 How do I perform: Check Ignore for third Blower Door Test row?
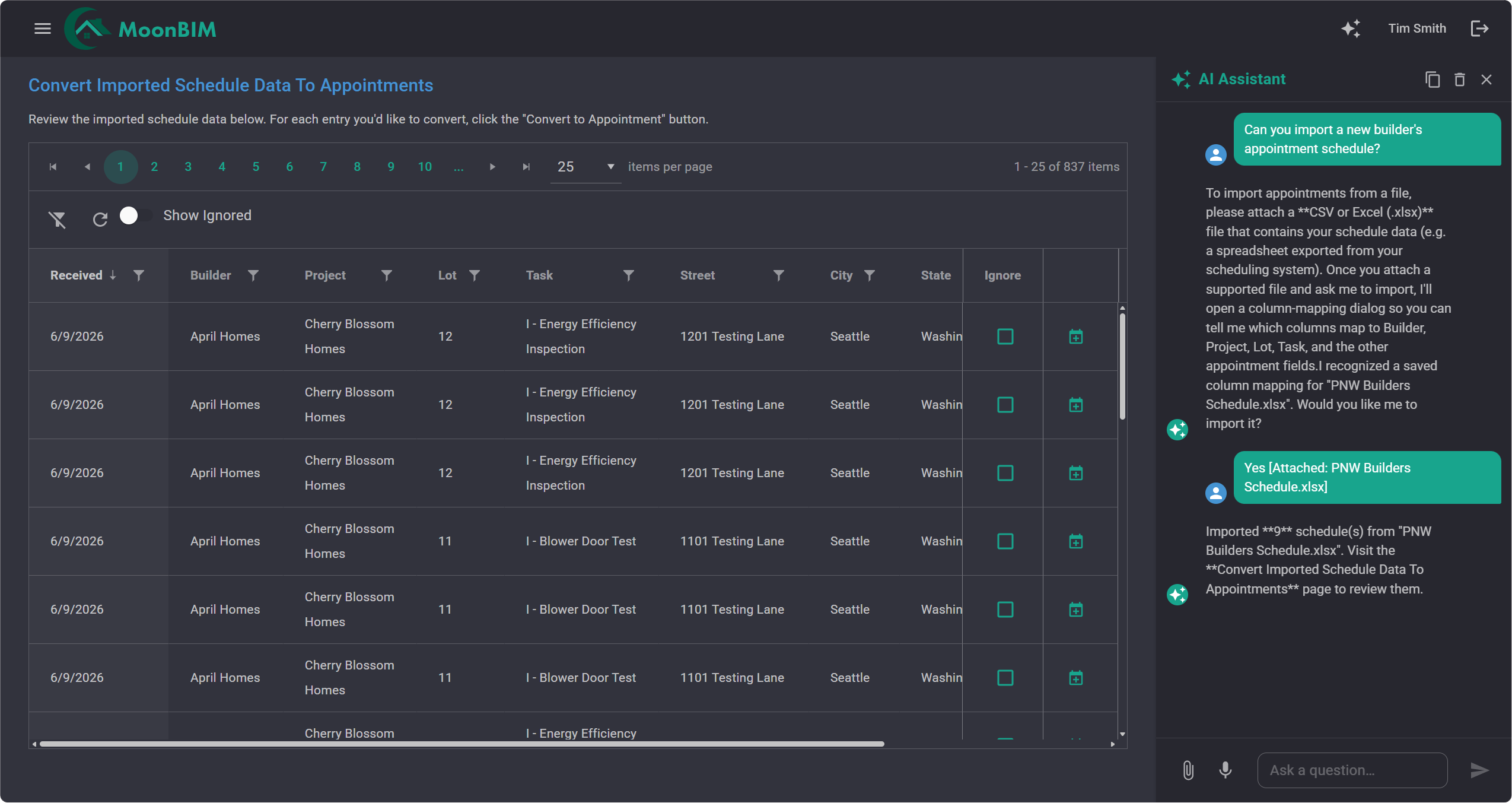point(1005,678)
